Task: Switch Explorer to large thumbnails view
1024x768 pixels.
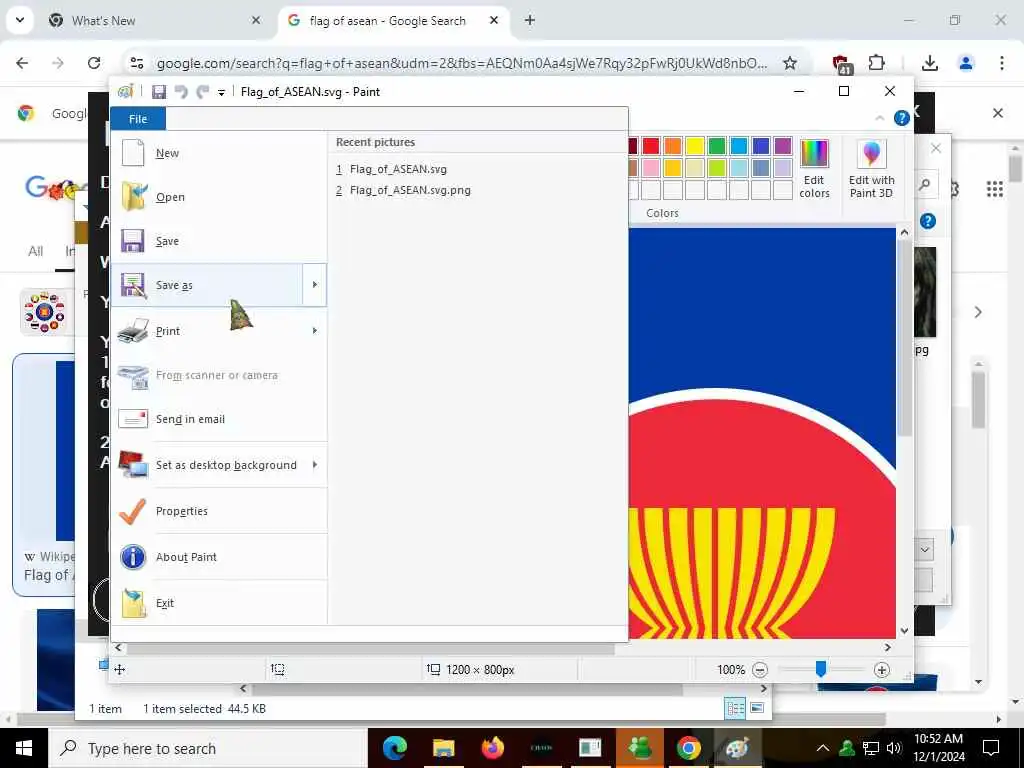Action: tap(757, 708)
